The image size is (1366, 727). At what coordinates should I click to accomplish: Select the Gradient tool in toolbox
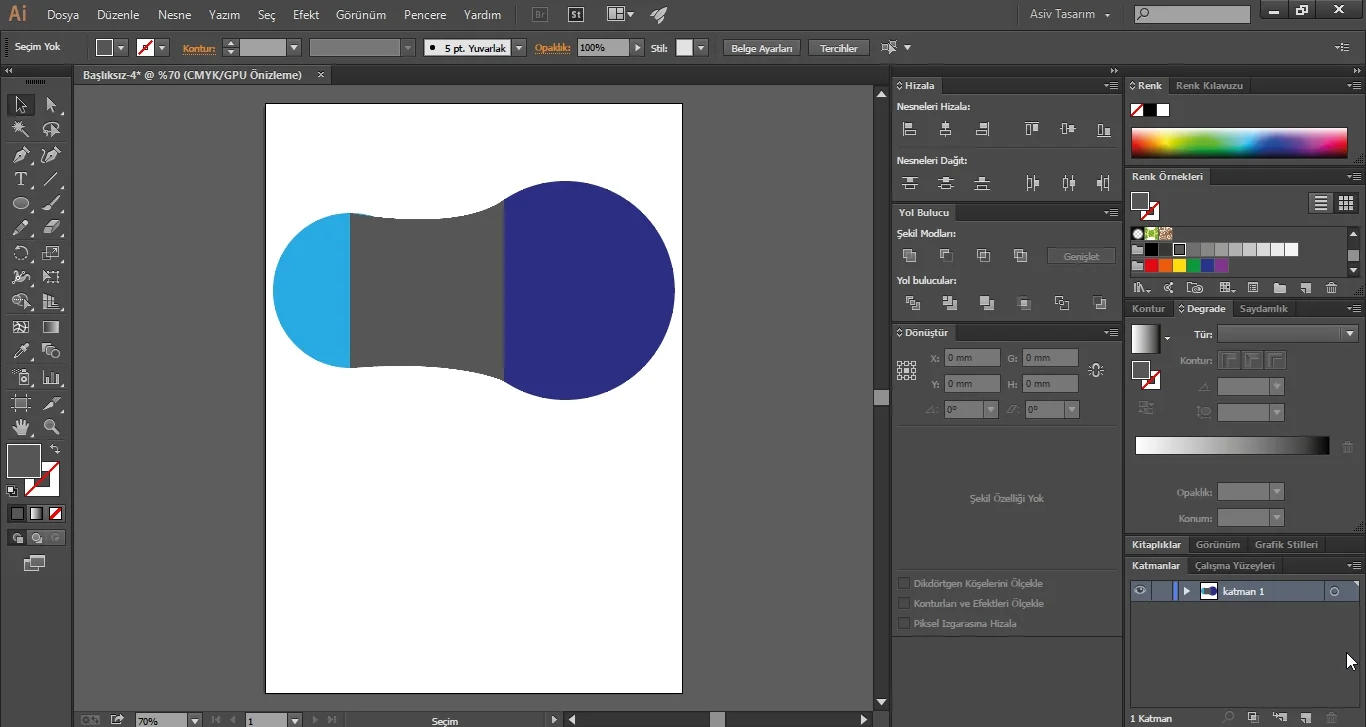click(x=51, y=327)
